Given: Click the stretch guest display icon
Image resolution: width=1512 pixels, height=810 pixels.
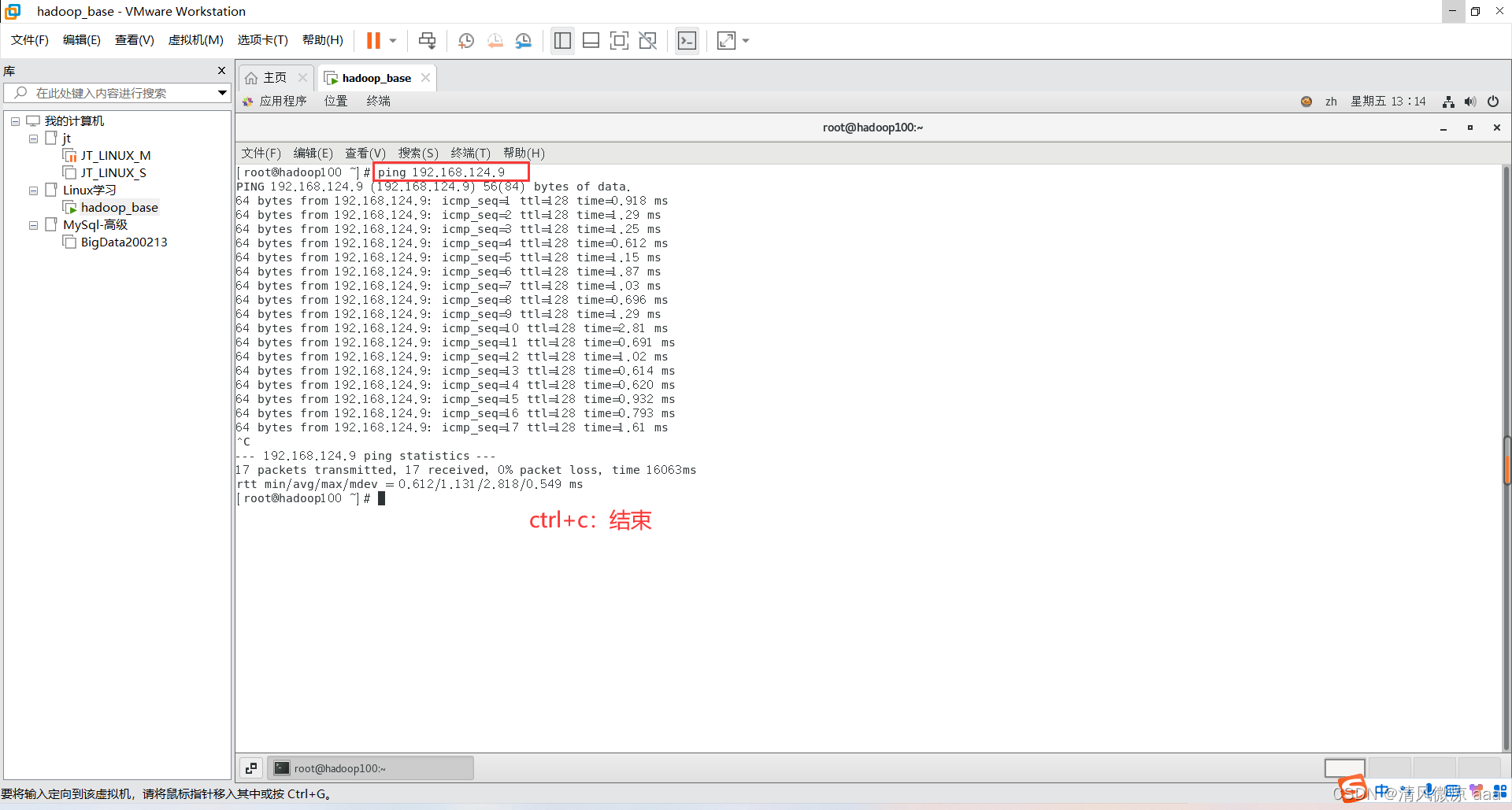Looking at the screenshot, I should 726,40.
